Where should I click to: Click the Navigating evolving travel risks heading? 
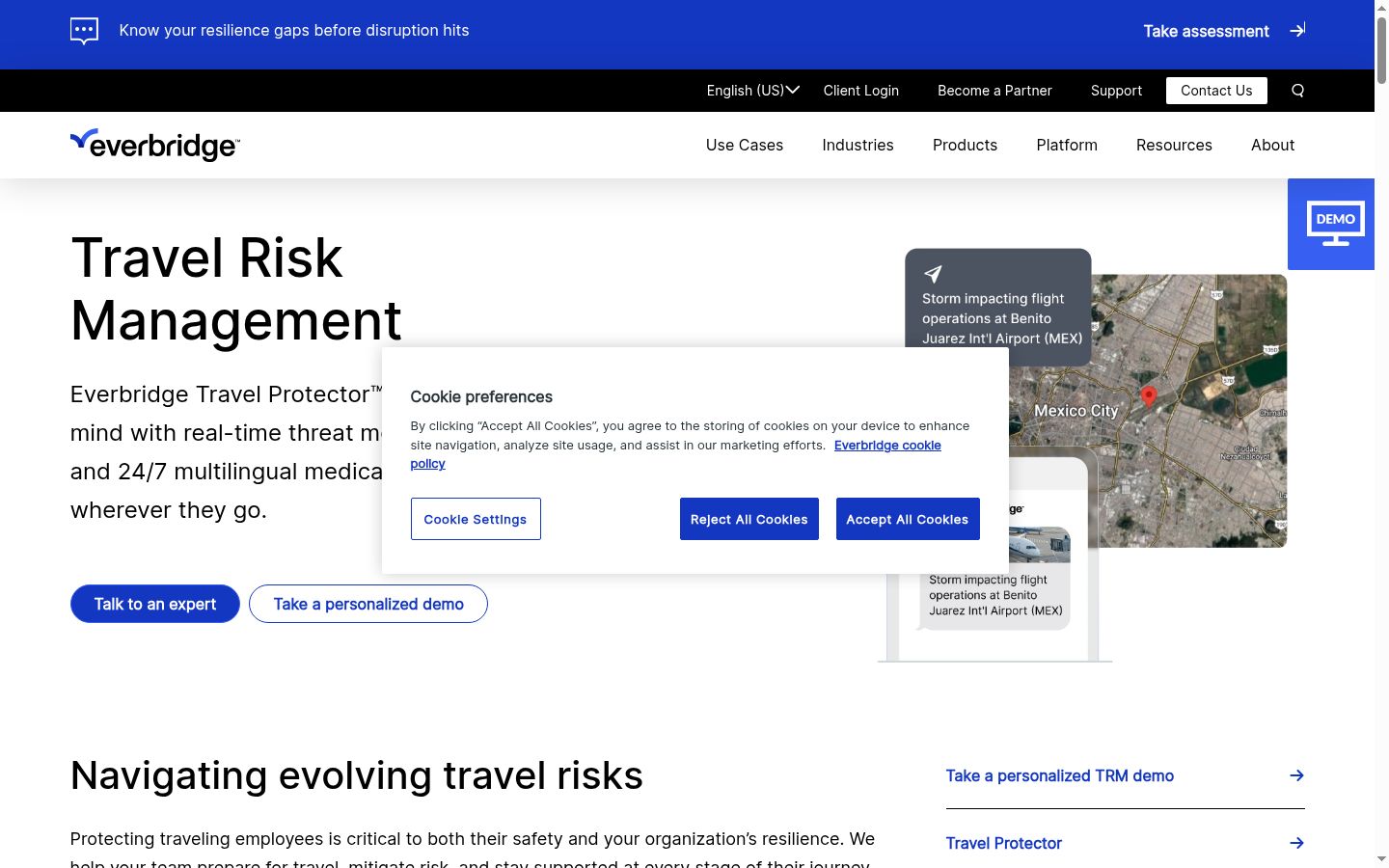[x=357, y=775]
